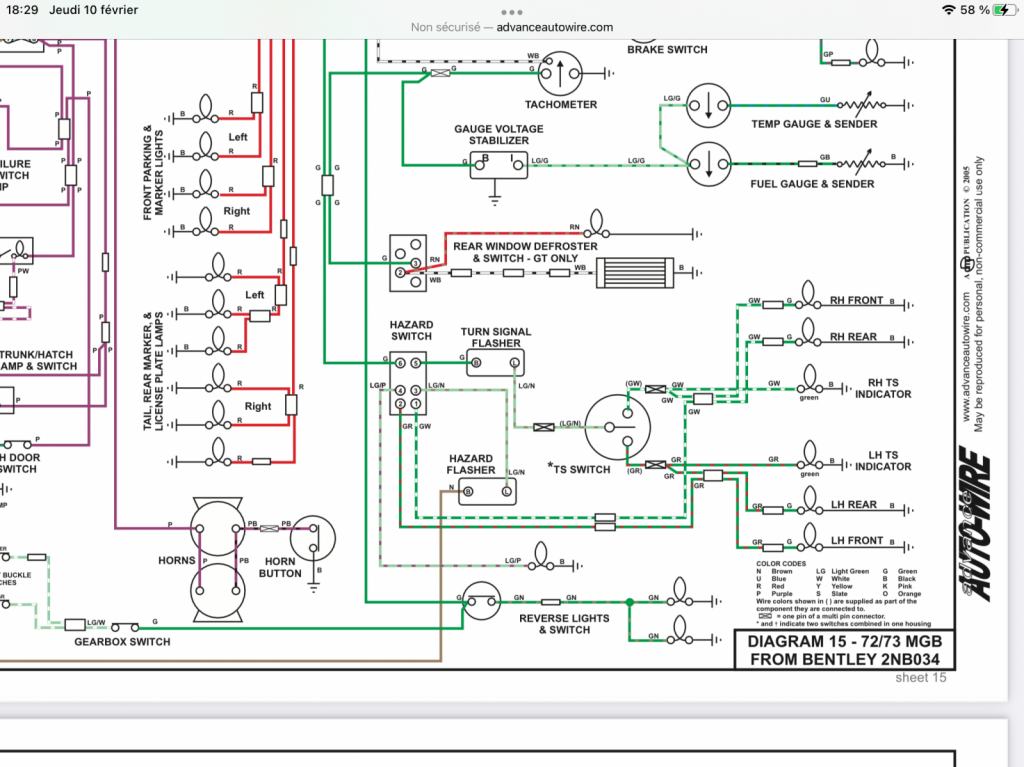Select the Hazard Flasher box
The image size is (1024, 767).
[487, 491]
